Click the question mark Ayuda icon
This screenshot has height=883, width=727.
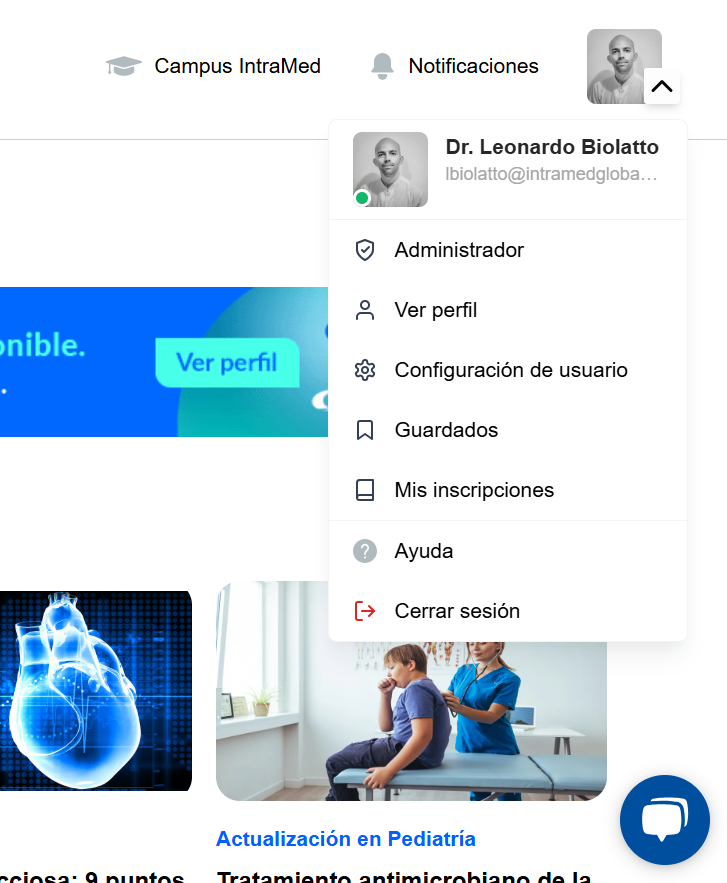click(365, 551)
